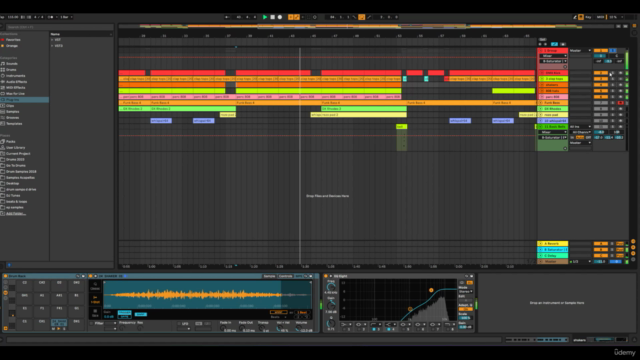Select the Funk Bass track header
The height and width of the screenshot is (360, 640).
click(553, 103)
